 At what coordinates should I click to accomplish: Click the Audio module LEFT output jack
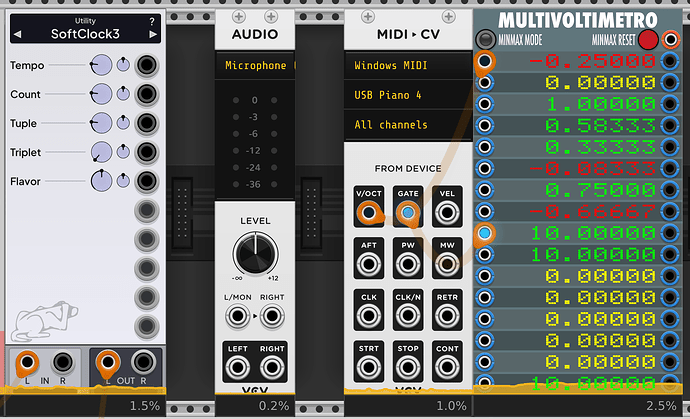coord(238,368)
